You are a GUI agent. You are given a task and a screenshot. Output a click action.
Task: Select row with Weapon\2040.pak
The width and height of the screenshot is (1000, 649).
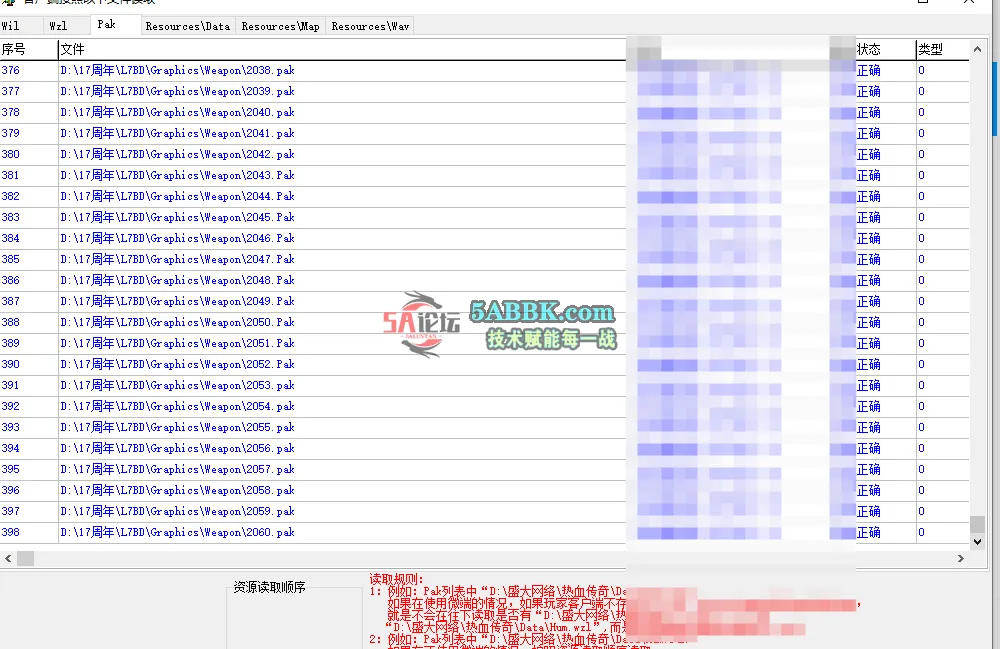pyautogui.click(x=485, y=112)
